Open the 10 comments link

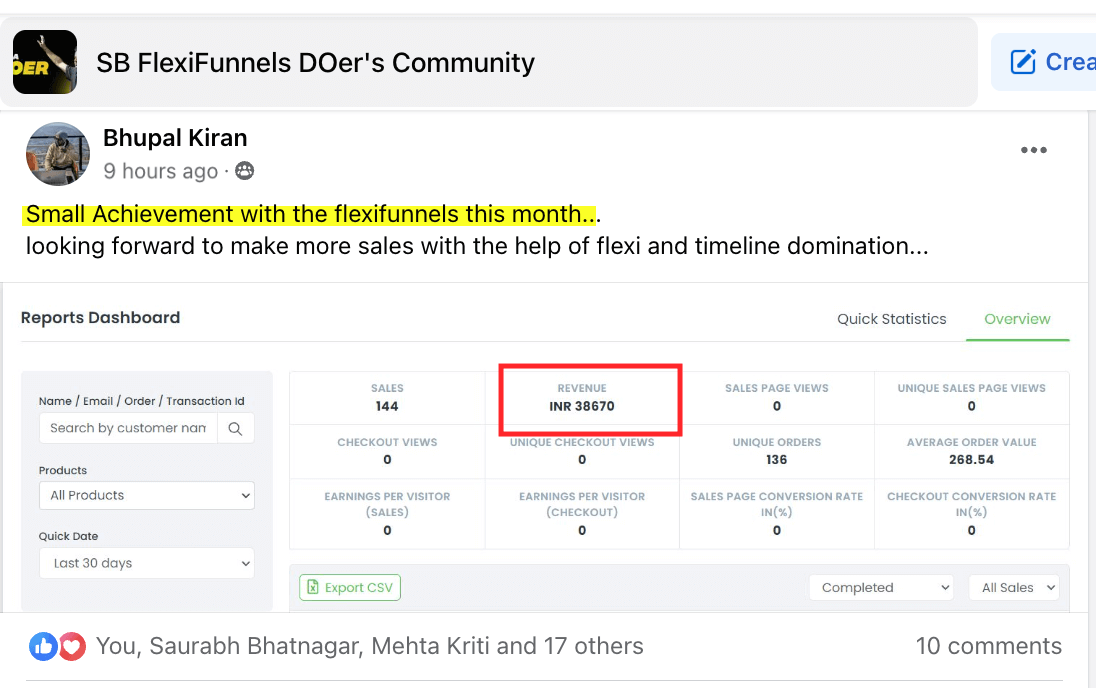[988, 646]
